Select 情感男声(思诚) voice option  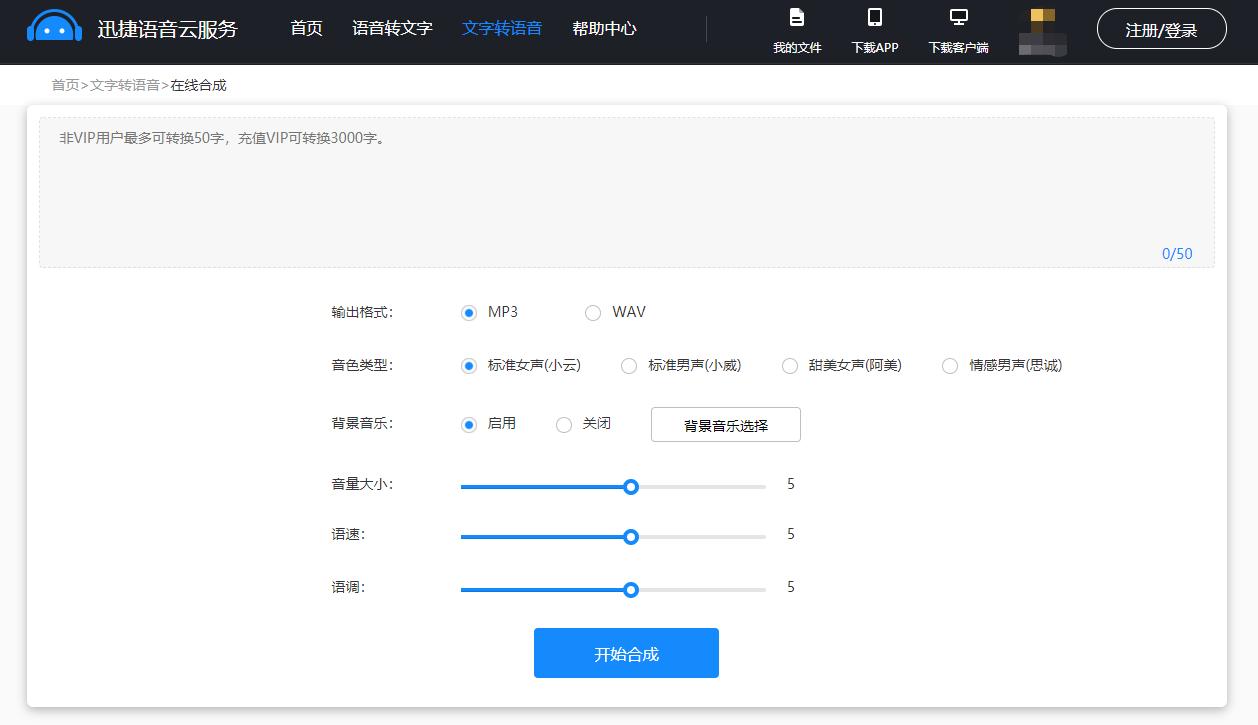click(x=949, y=366)
